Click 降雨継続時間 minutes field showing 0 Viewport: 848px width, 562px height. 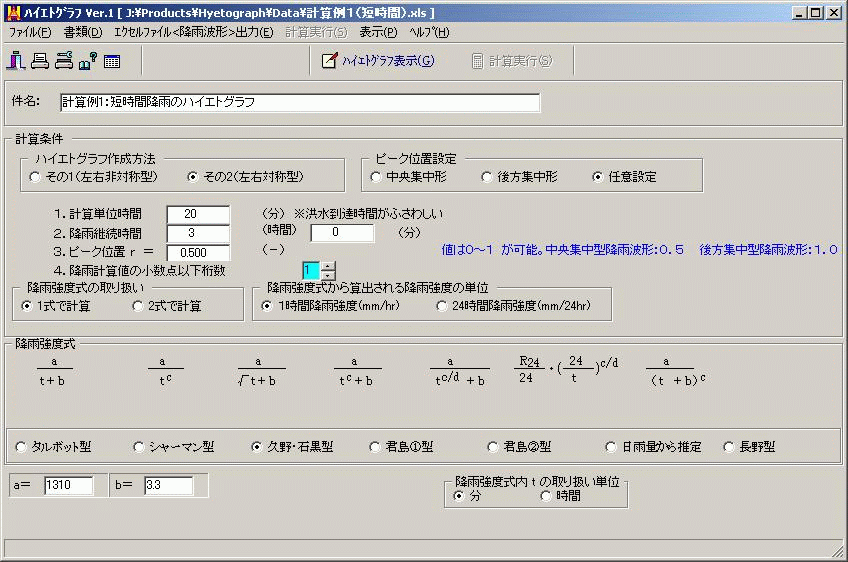coord(342,233)
